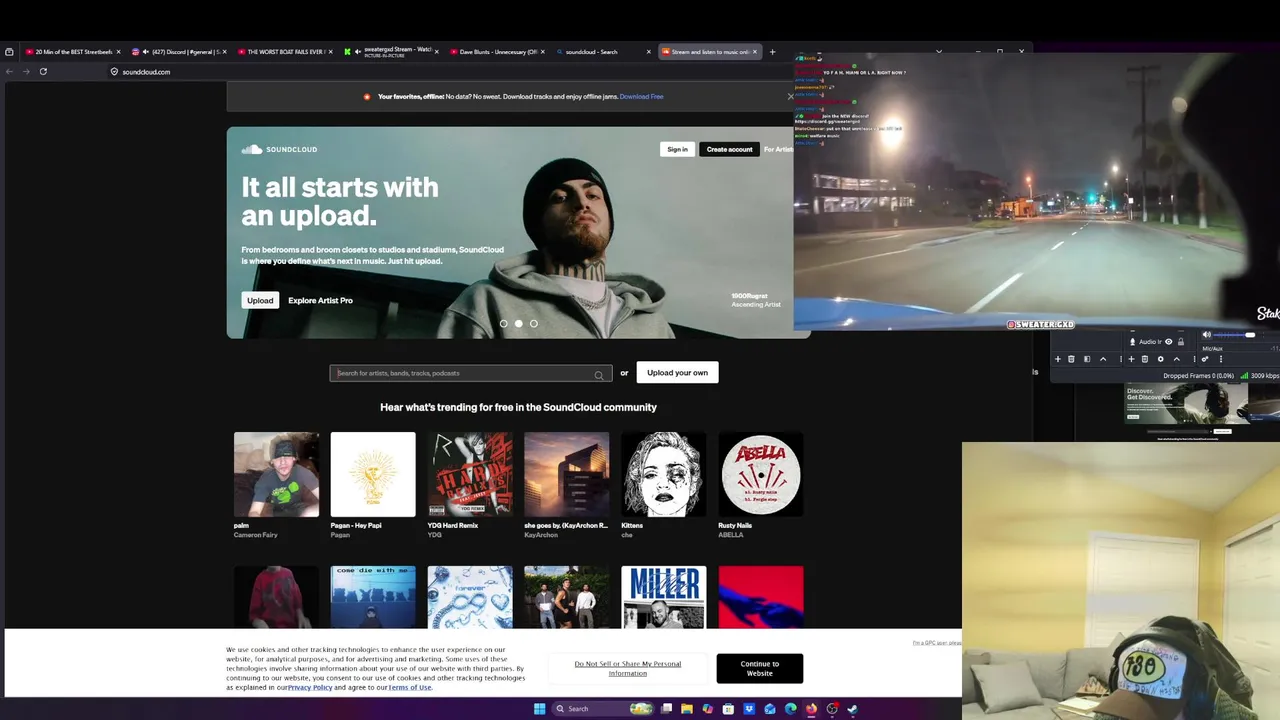Switch to the sweatergxd Stream tab
This screenshot has height=720, width=1280.
point(392,52)
